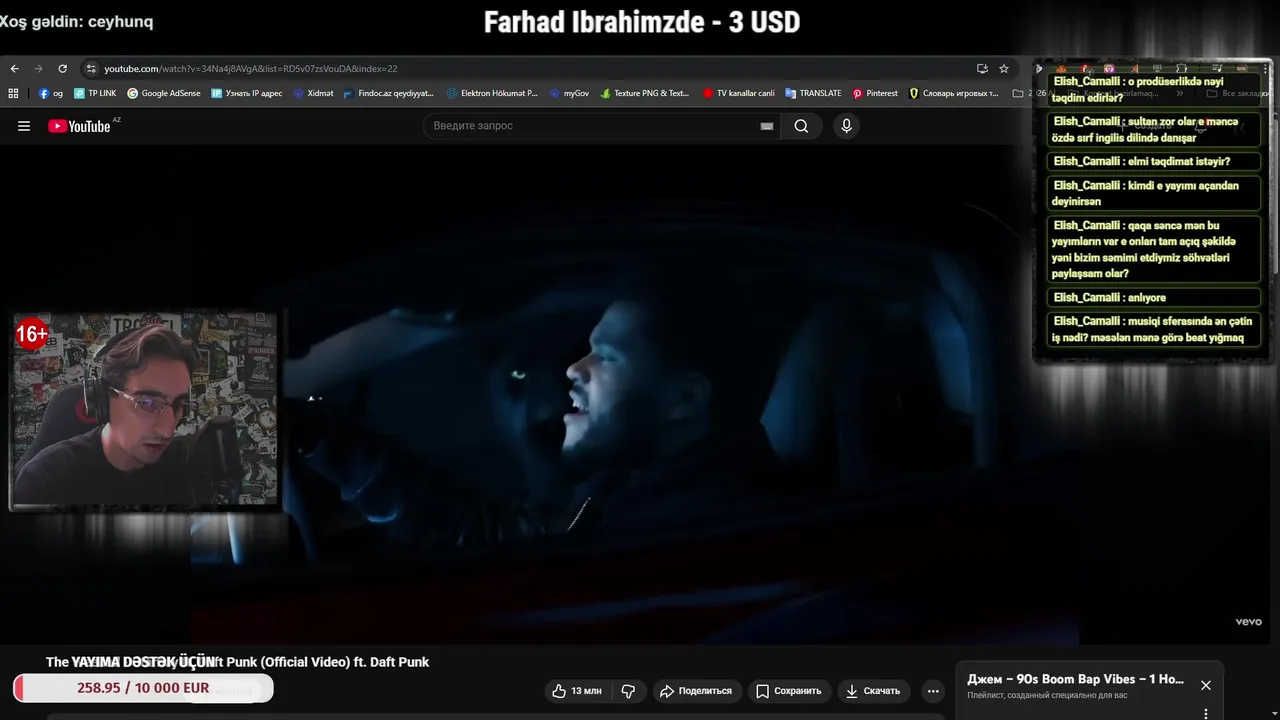The height and width of the screenshot is (720, 1280).
Task: Click the video title with Daft Punk
Action: click(237, 662)
